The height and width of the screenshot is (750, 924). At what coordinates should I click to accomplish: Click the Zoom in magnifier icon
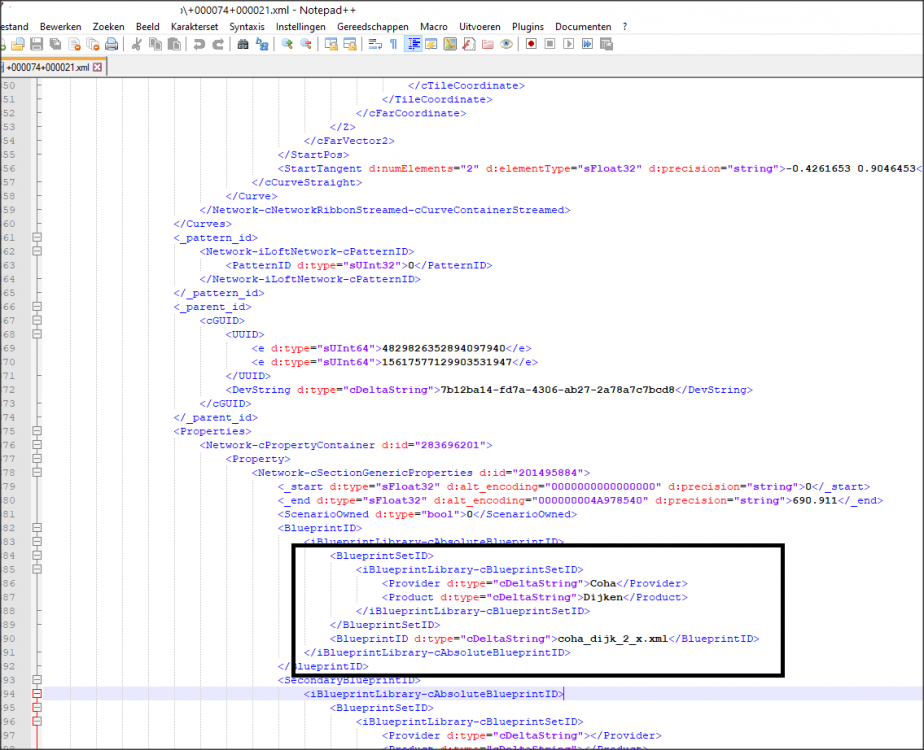click(287, 44)
